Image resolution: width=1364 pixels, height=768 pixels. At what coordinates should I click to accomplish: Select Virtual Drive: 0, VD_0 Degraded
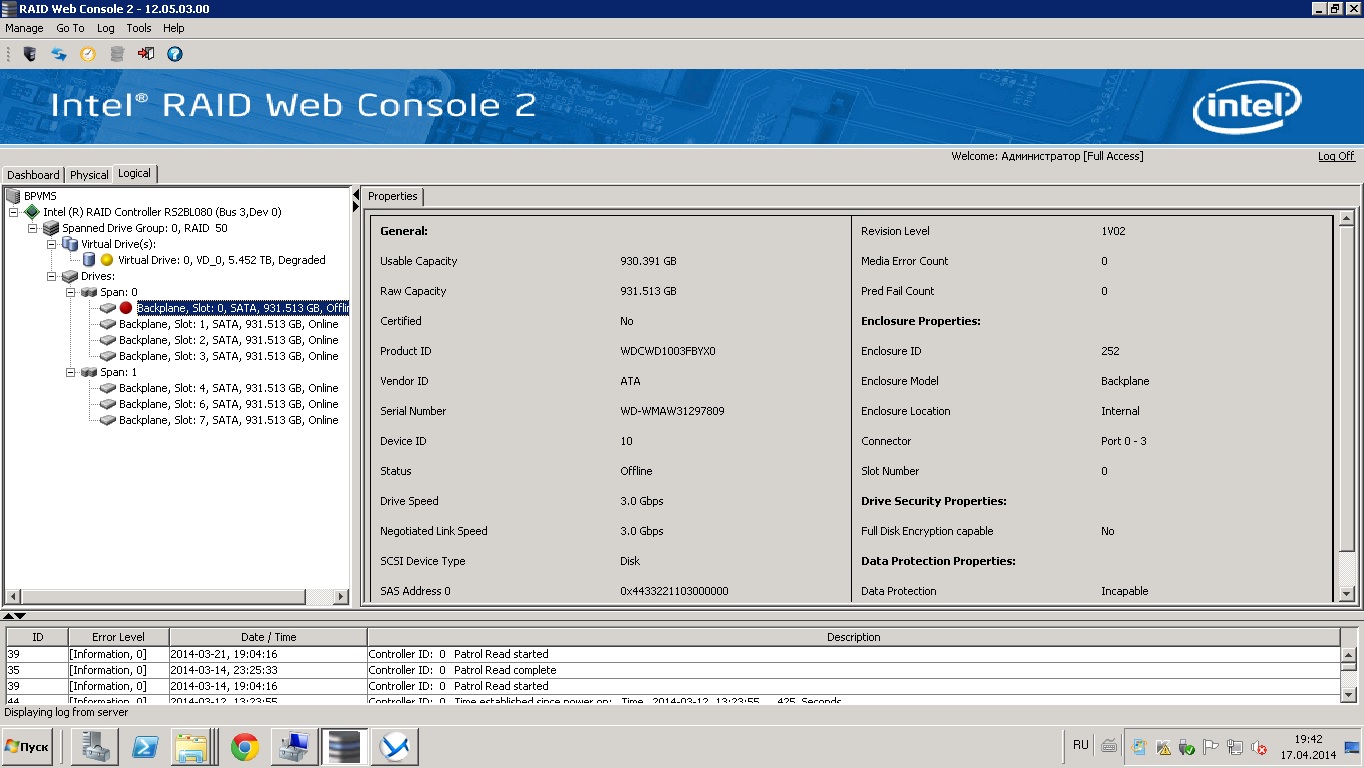pos(222,260)
